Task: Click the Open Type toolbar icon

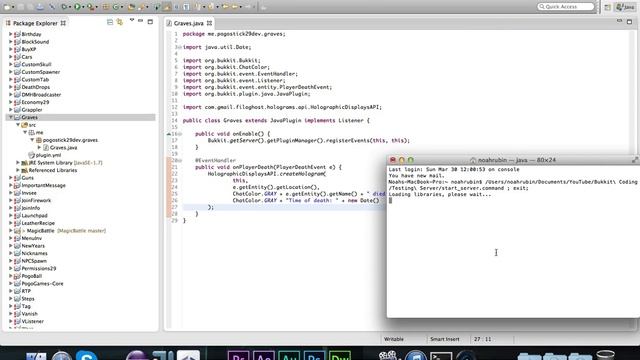Action: tap(131, 7)
